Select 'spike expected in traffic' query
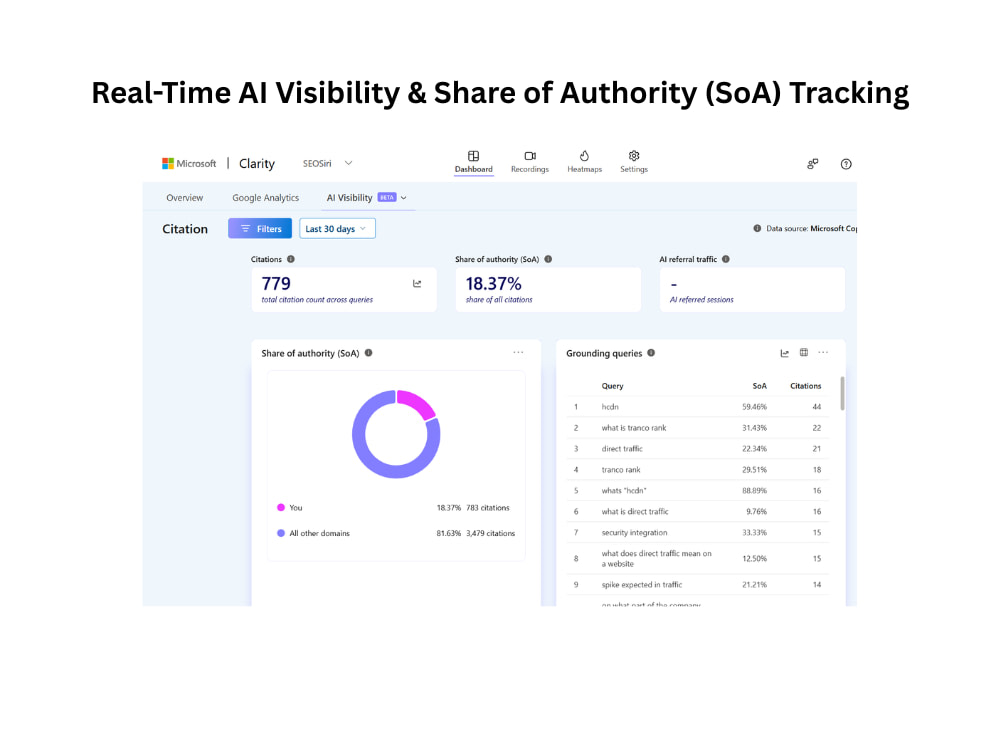 (697, 585)
